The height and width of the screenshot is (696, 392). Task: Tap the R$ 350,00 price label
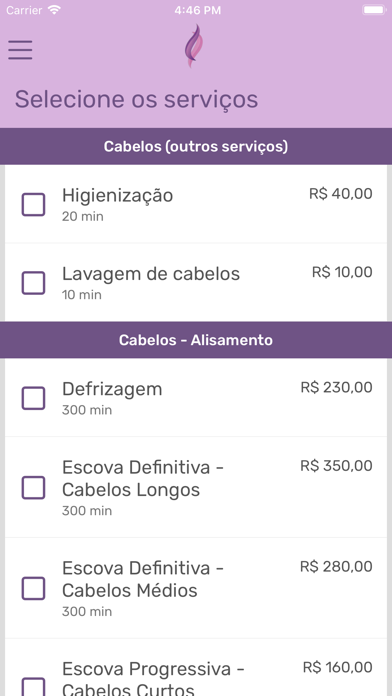[x=337, y=466]
